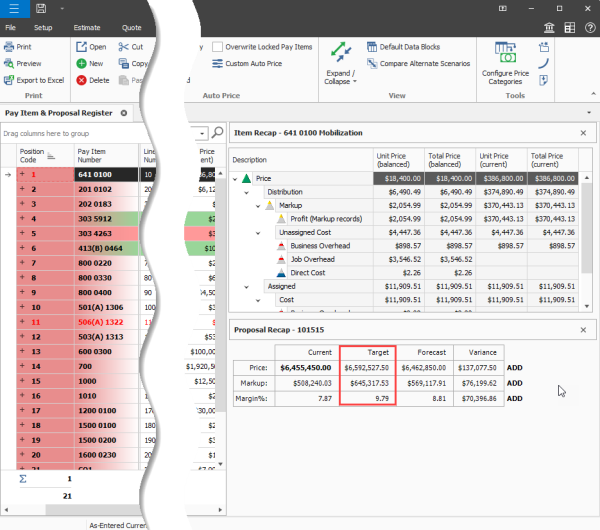
Task: Click Current price $6,455,450.00 cell
Action: [306, 368]
